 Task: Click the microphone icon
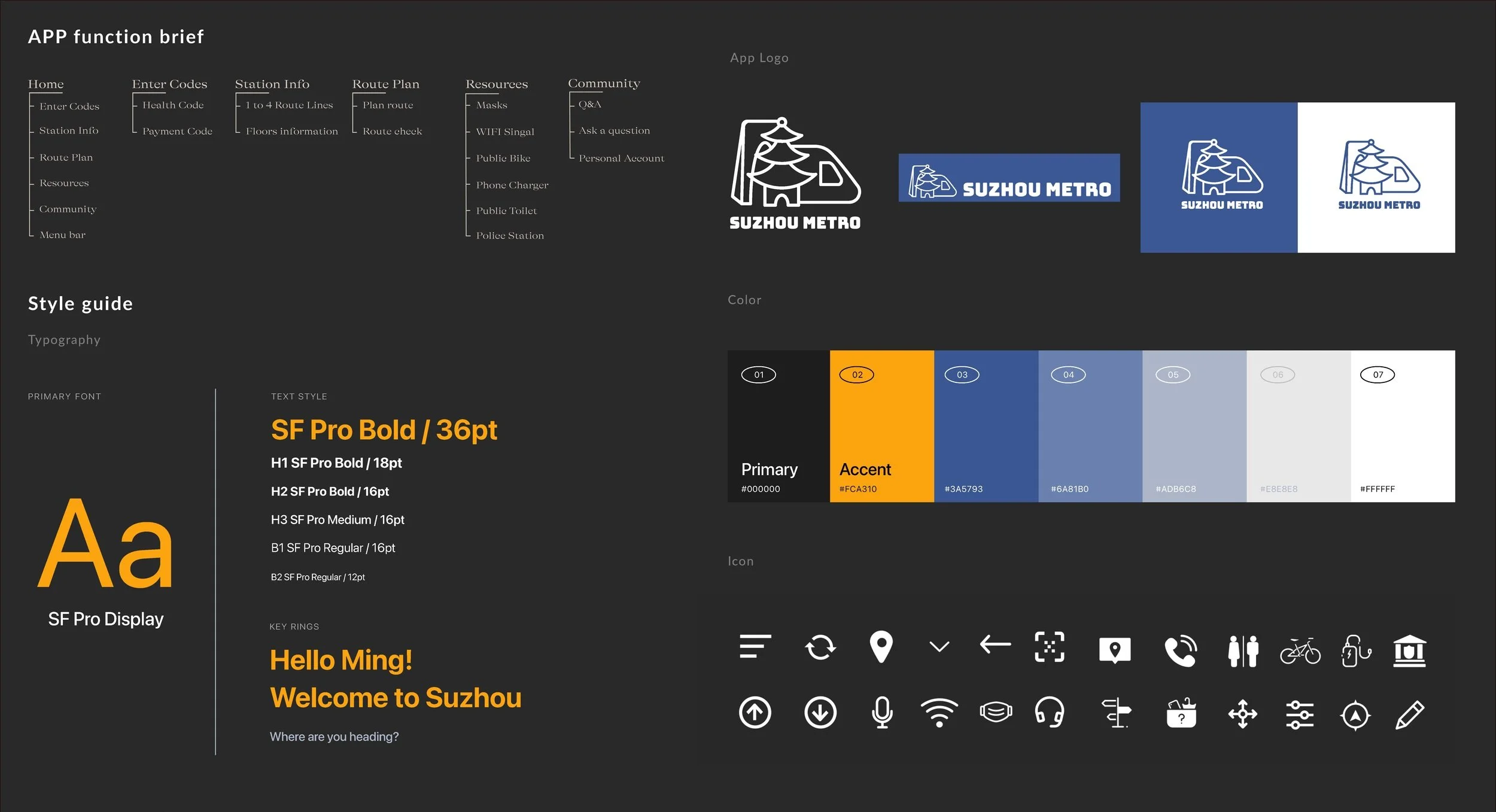[881, 712]
